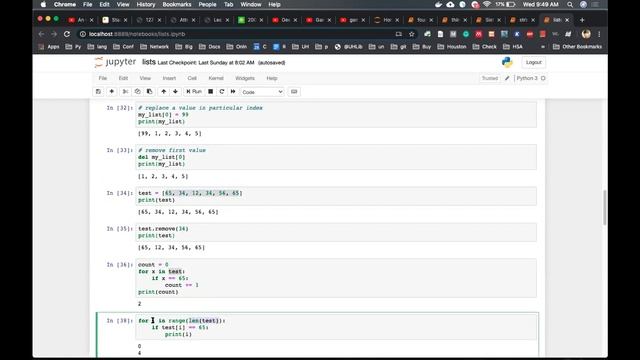This screenshot has width=640, height=360.
Task: Run the selected cell
Action: tap(194, 91)
